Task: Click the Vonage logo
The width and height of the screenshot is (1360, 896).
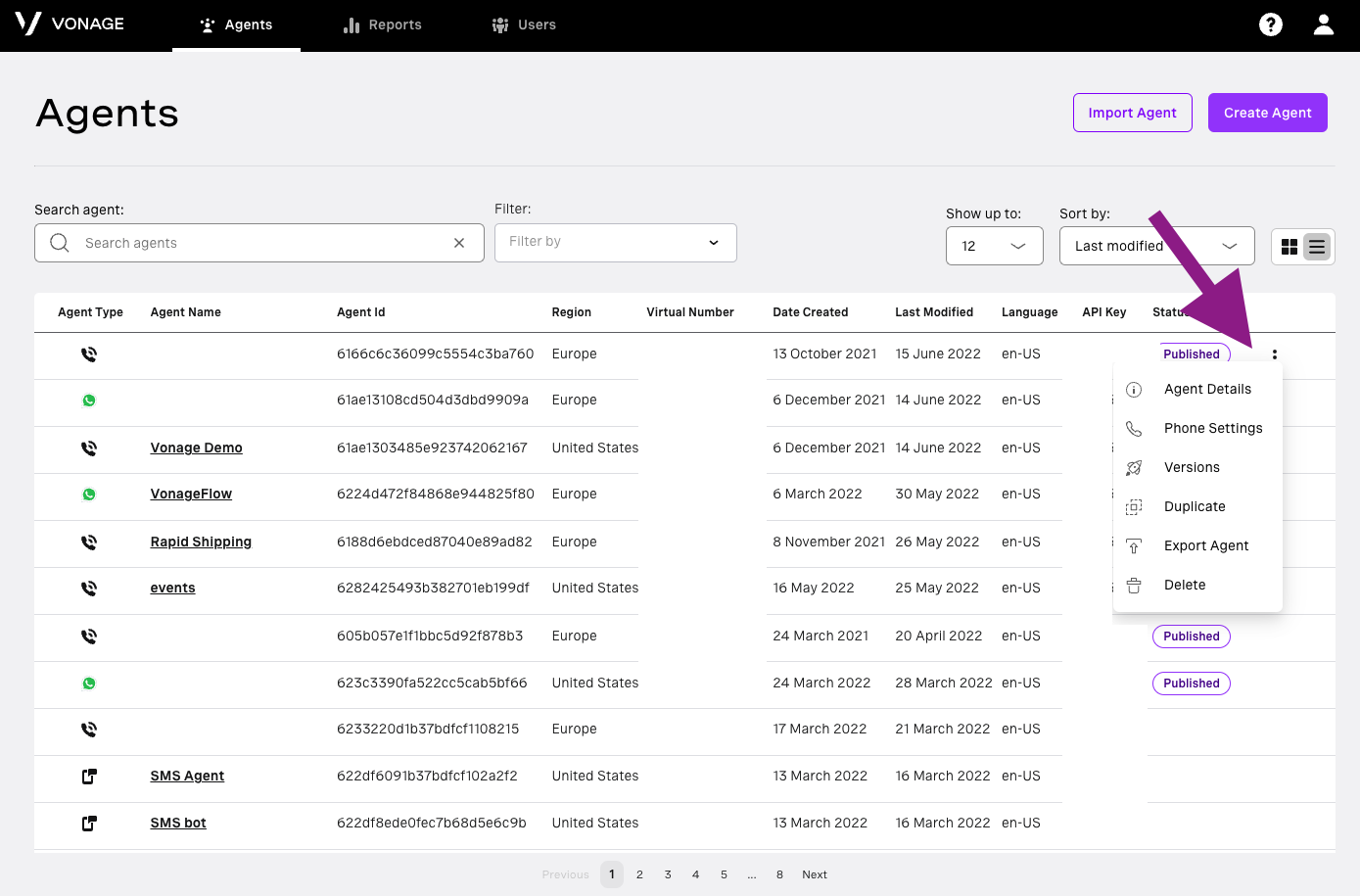Action: pyautogui.click(x=70, y=24)
